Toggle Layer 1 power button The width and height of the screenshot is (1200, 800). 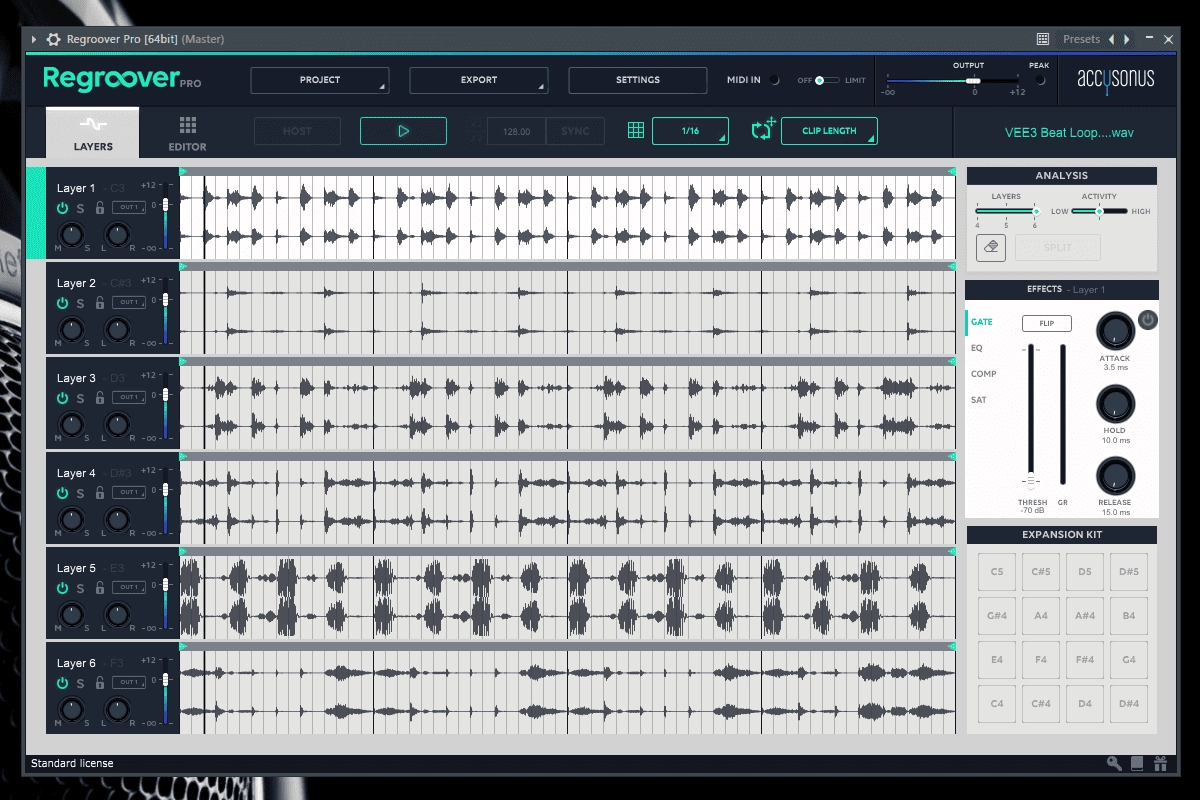62,208
